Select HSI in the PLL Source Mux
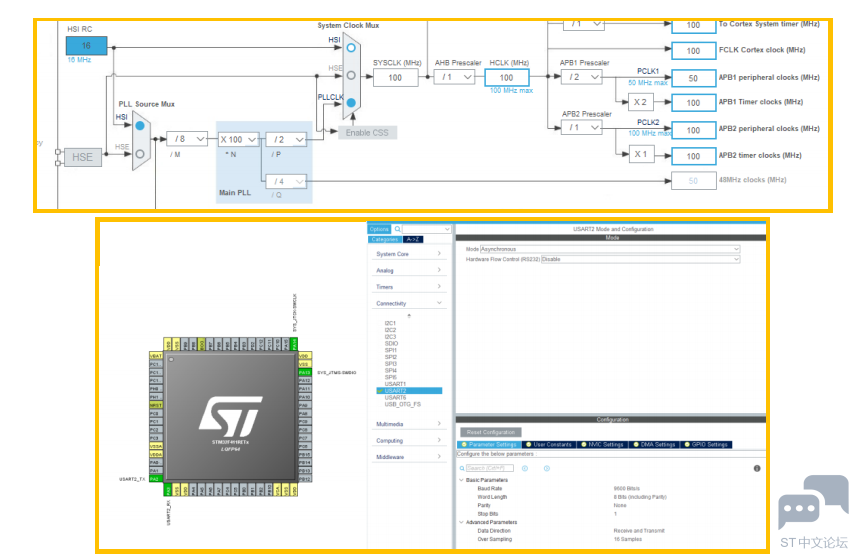Screen dimensions: 857x558 (x=140, y=126)
